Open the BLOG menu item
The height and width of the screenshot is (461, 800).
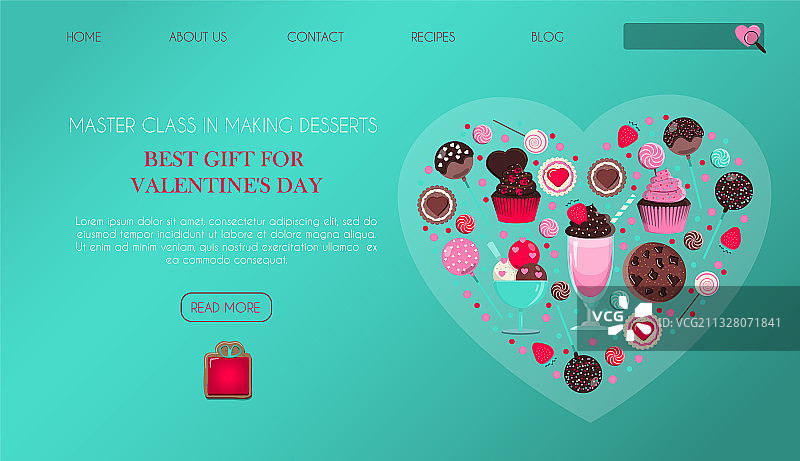(547, 37)
